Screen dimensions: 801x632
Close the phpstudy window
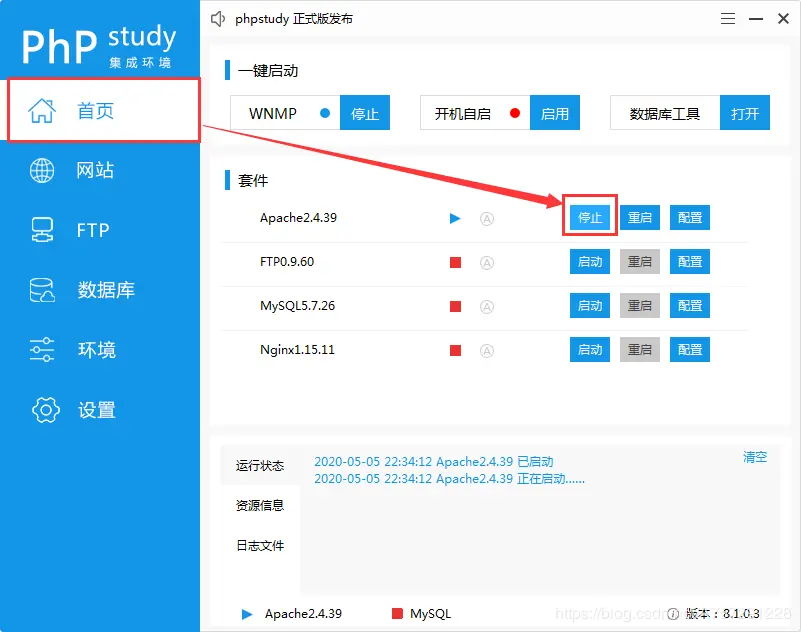[783, 19]
